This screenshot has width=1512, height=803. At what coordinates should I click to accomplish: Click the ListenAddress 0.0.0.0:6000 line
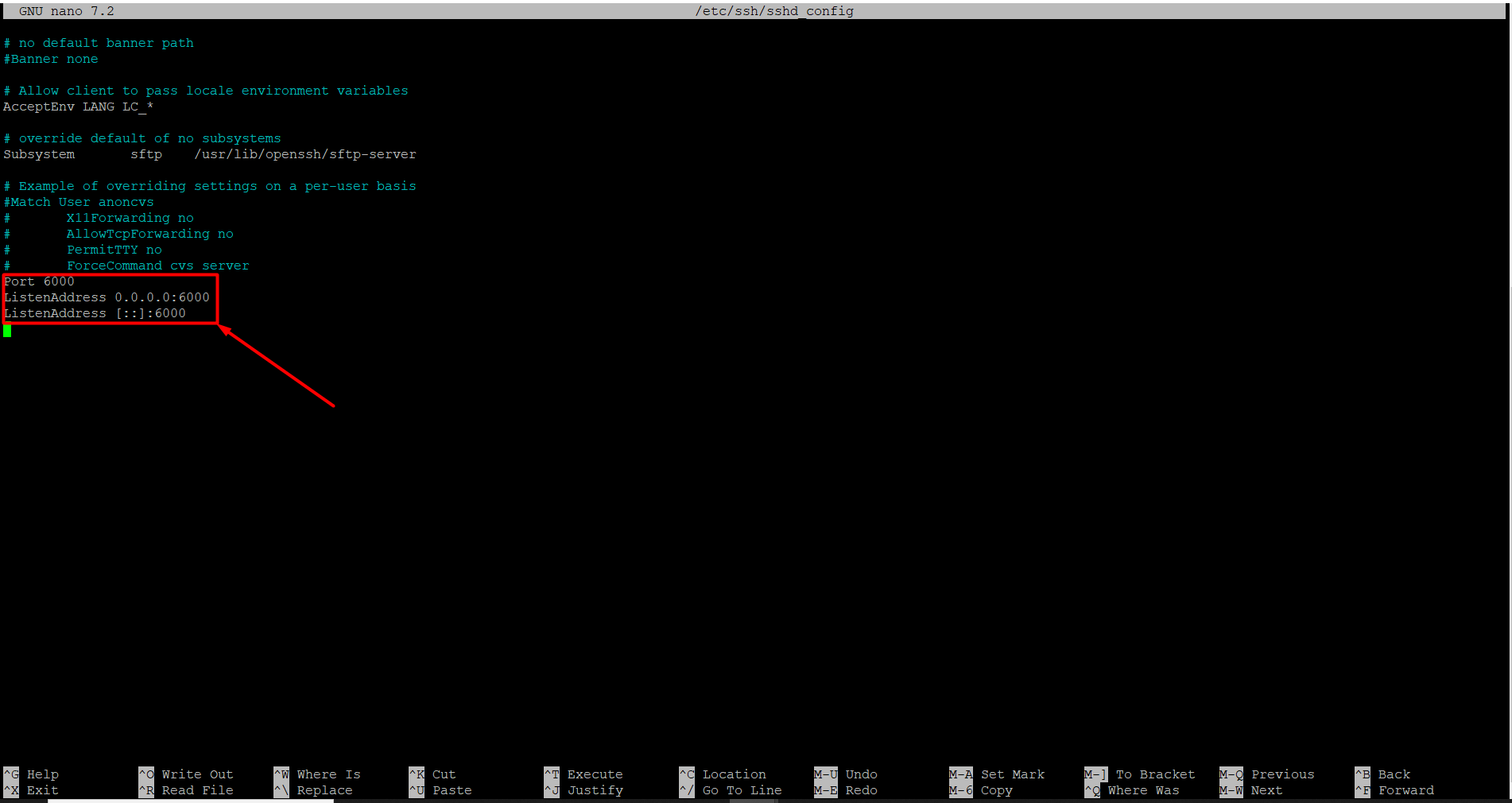point(107,297)
